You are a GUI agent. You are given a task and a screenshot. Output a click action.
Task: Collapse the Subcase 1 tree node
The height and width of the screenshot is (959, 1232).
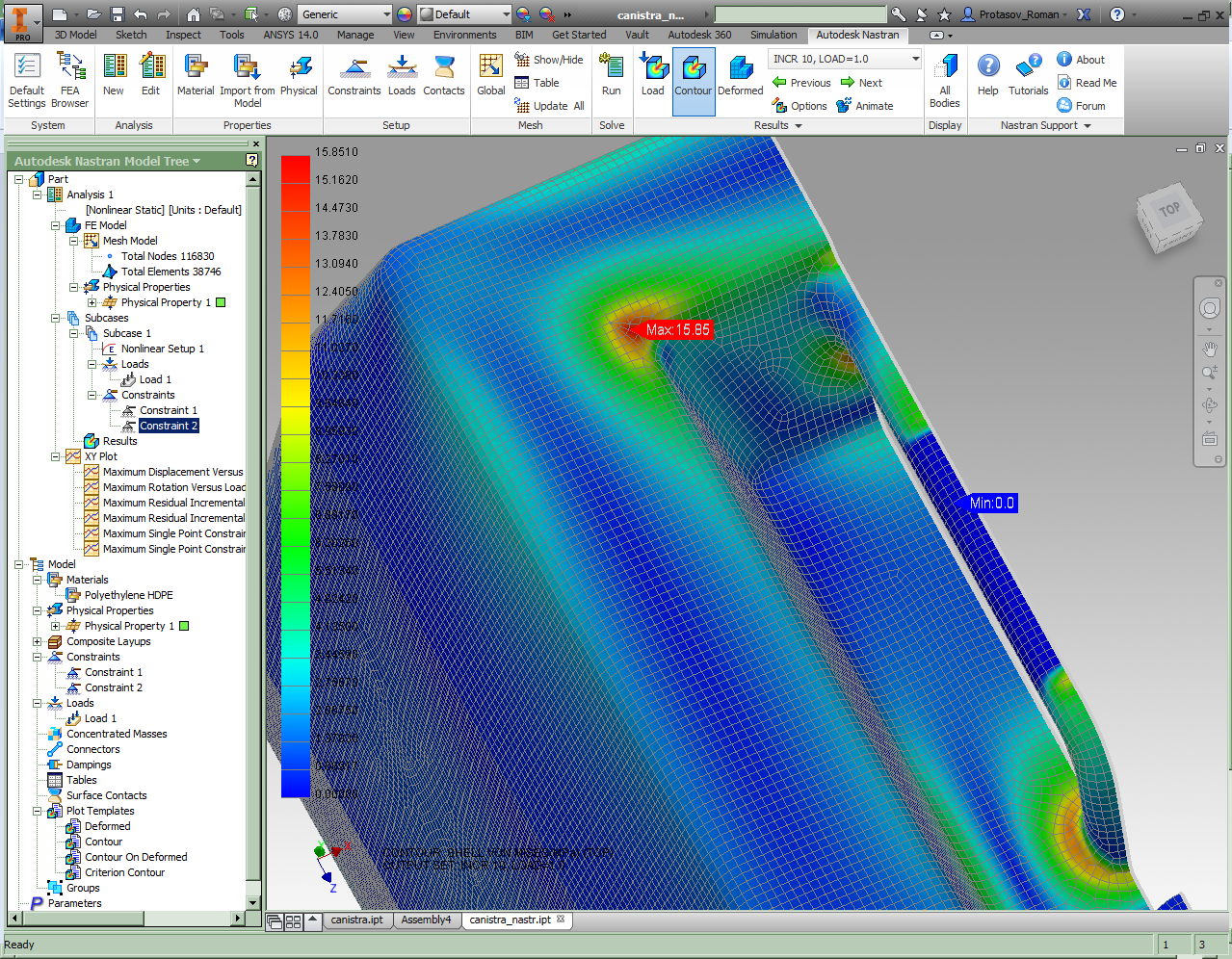click(74, 333)
